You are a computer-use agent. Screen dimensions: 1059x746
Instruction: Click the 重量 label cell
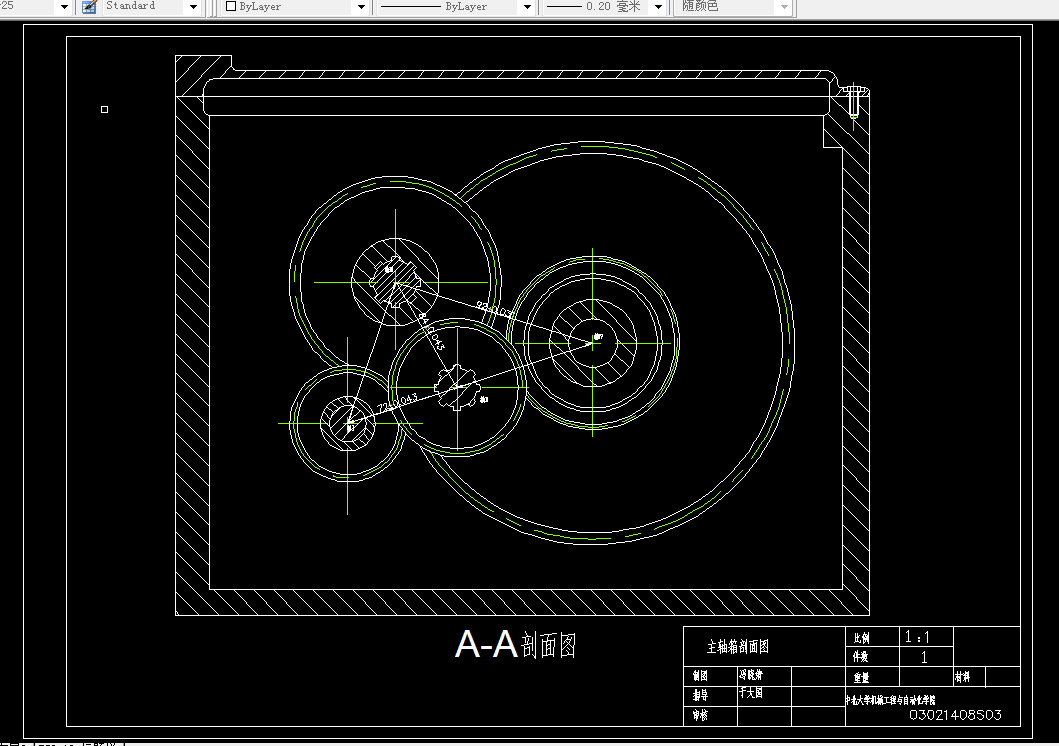pyautogui.click(x=861, y=677)
